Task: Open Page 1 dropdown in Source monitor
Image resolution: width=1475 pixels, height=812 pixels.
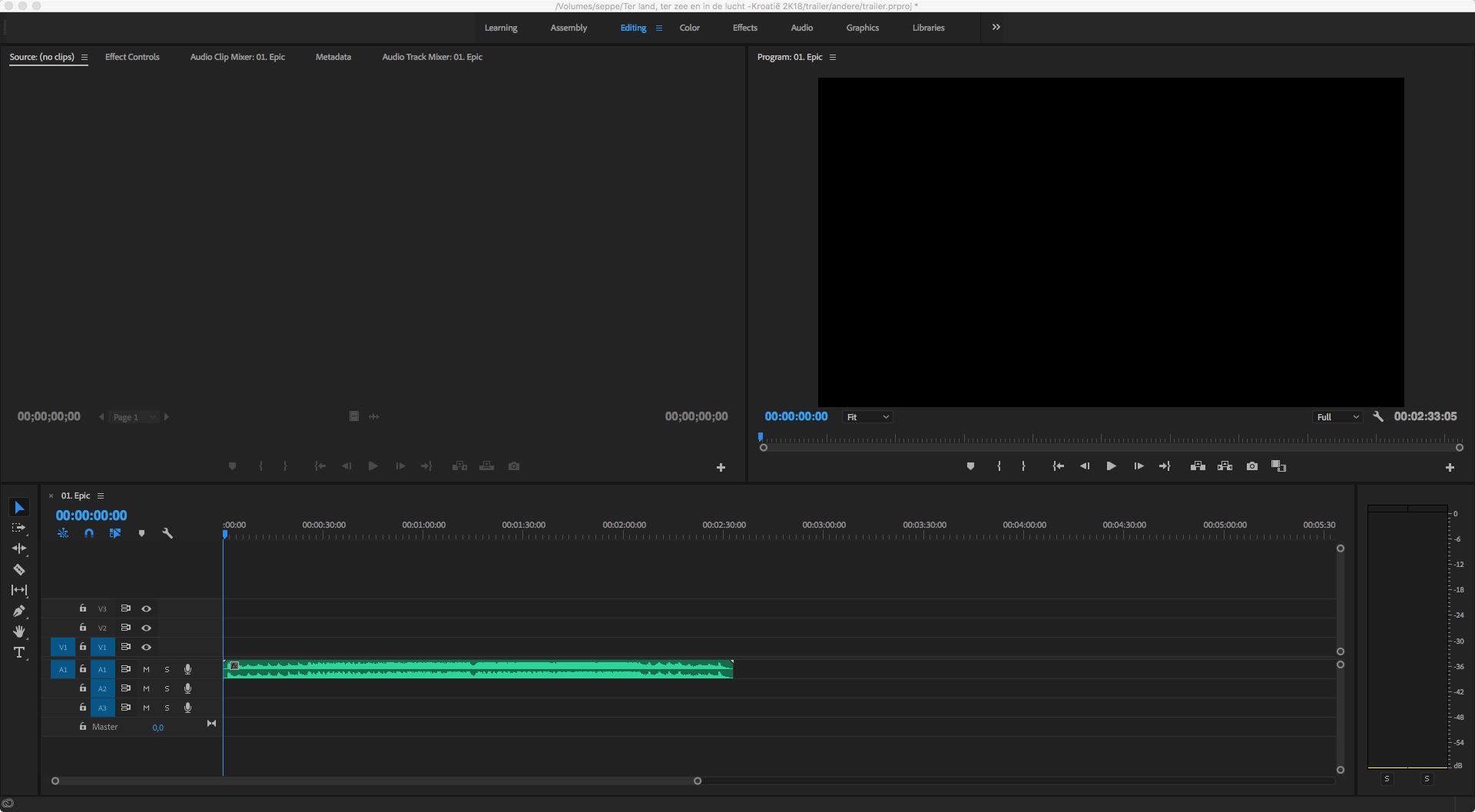Action: 134,417
